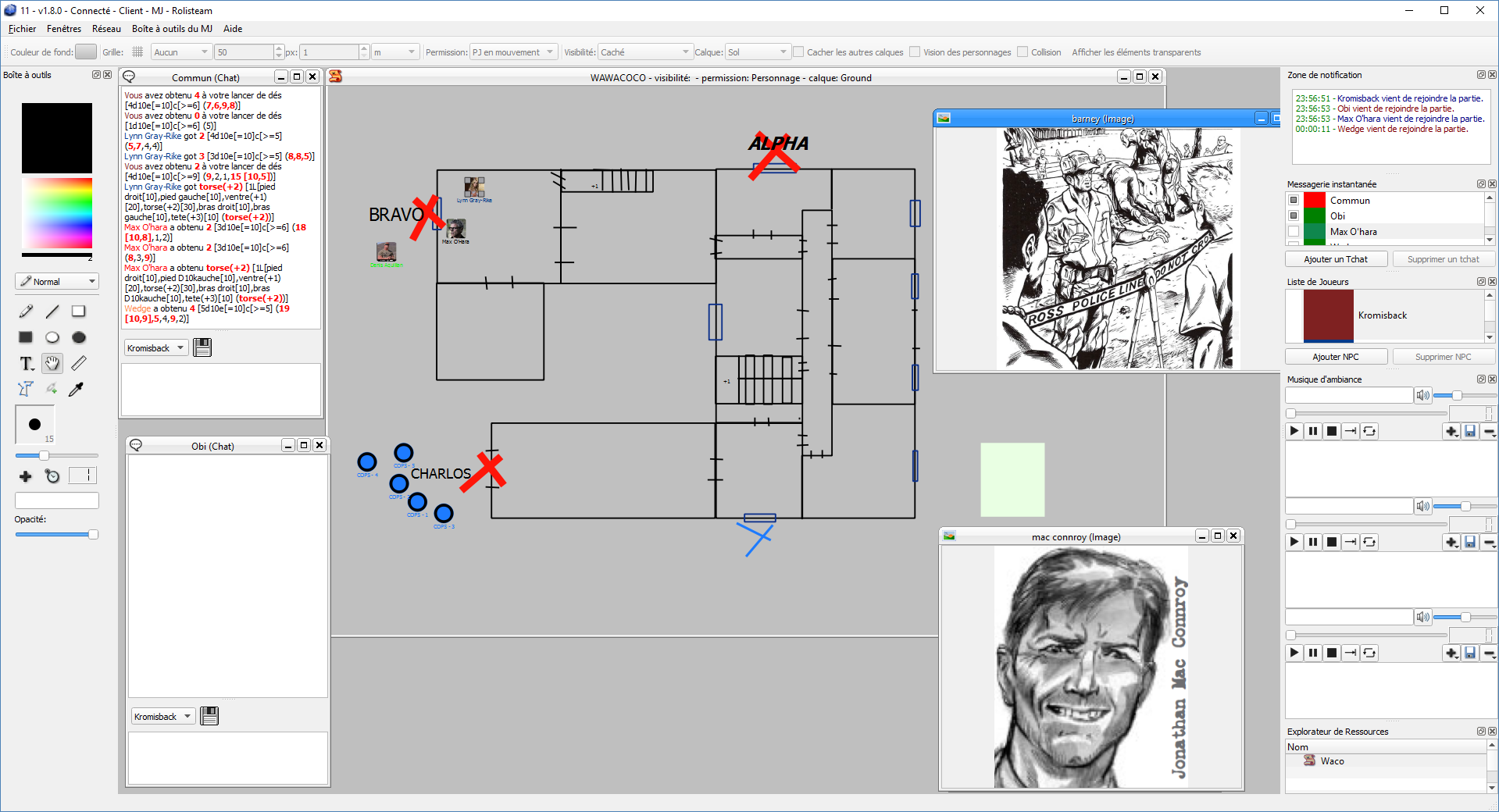Click the 'Ajouter un Tchat' button
This screenshot has height=812, width=1499.
pyautogui.click(x=1336, y=259)
